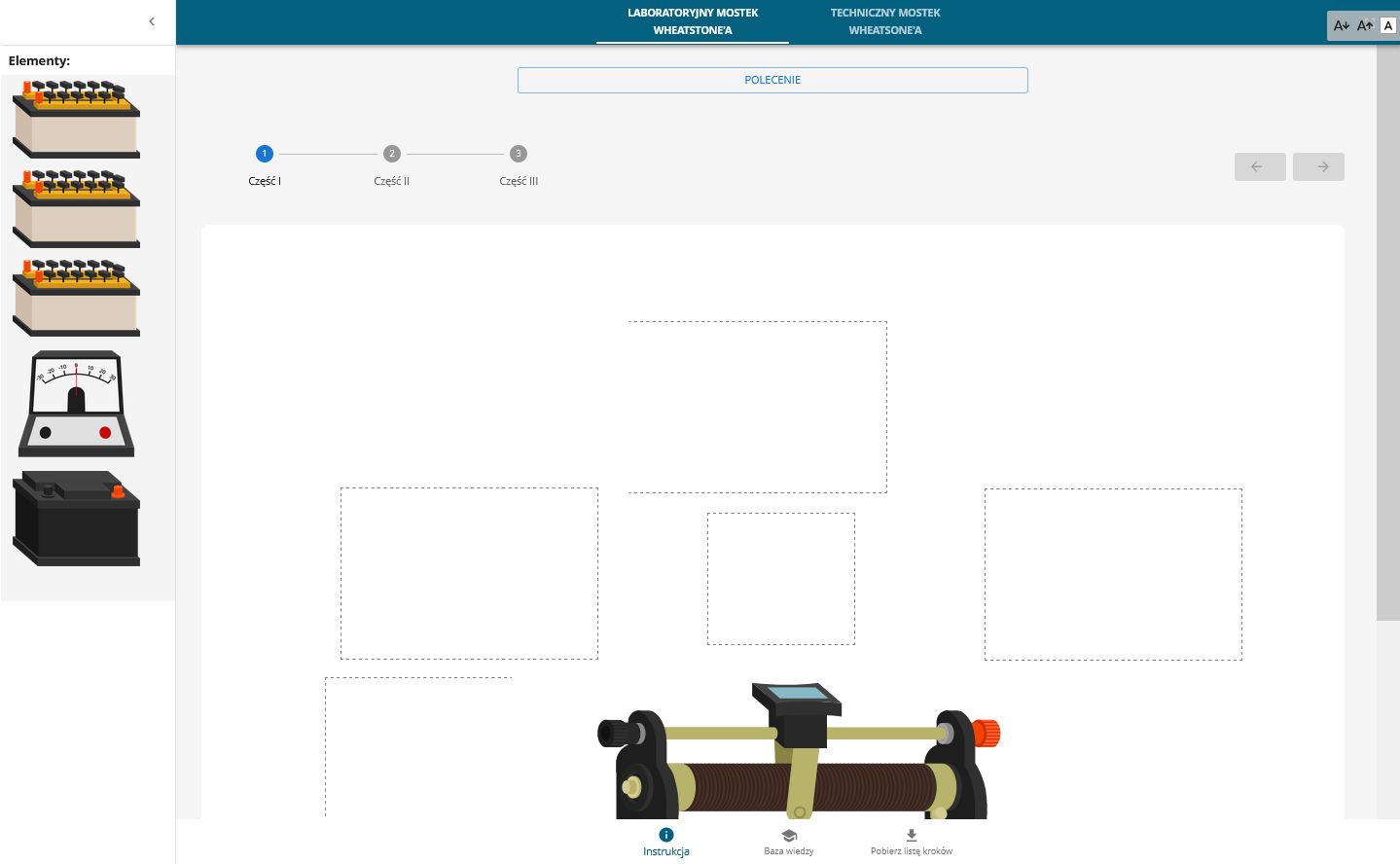Click the previous arrow button
Viewport: 1400px width, 864px height.
1260,167
